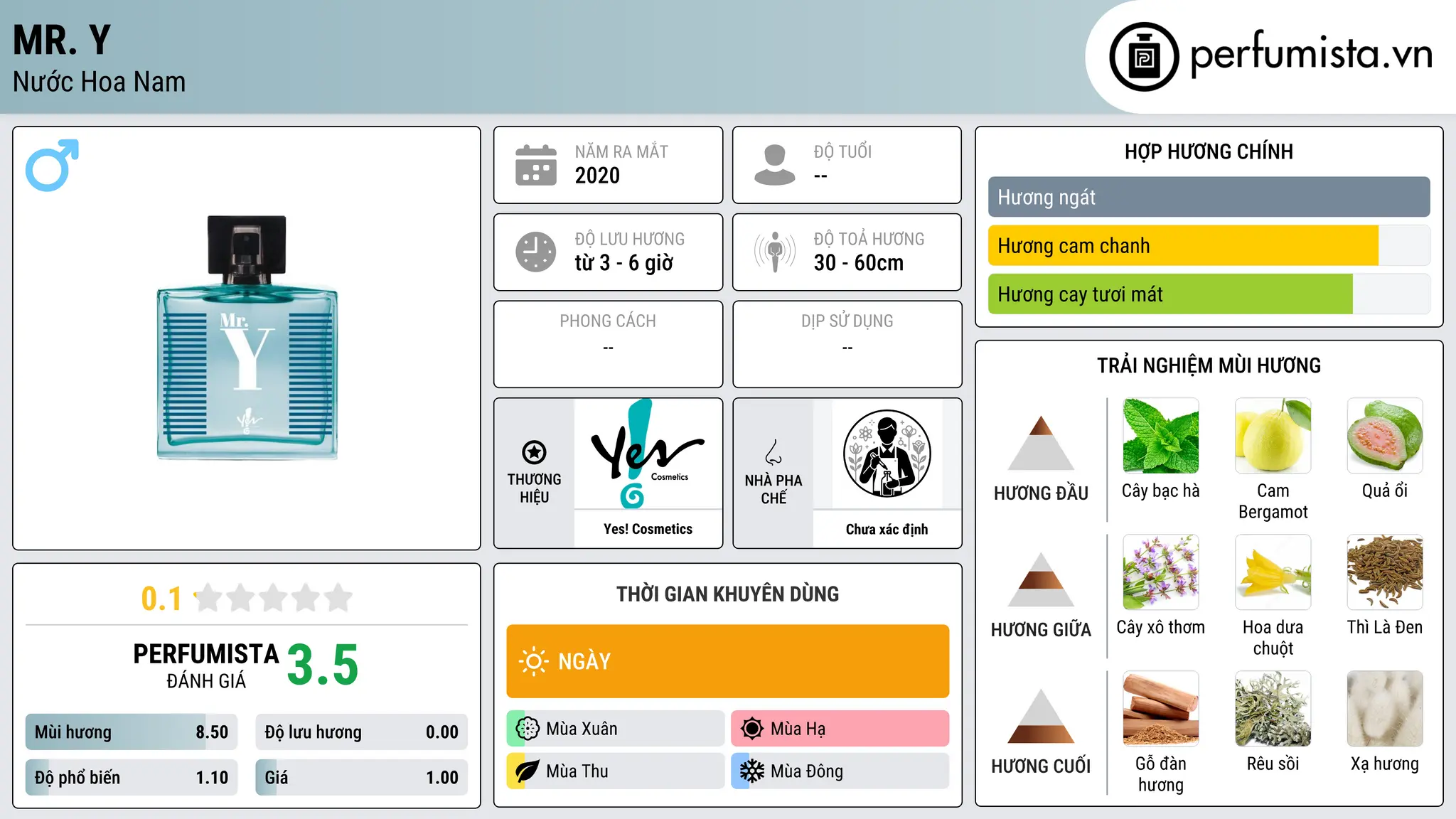The image size is (1456, 819).
Task: Select the orange Ngày time-of-day bar
Action: (x=727, y=661)
